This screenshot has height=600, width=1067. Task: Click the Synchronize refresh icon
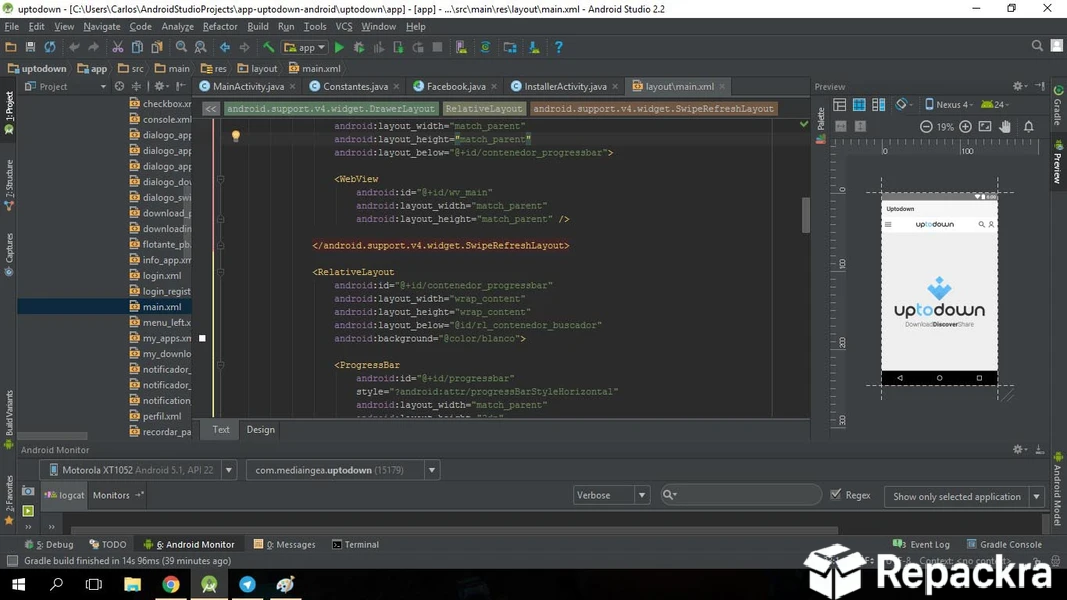pyautogui.click(x=50, y=47)
